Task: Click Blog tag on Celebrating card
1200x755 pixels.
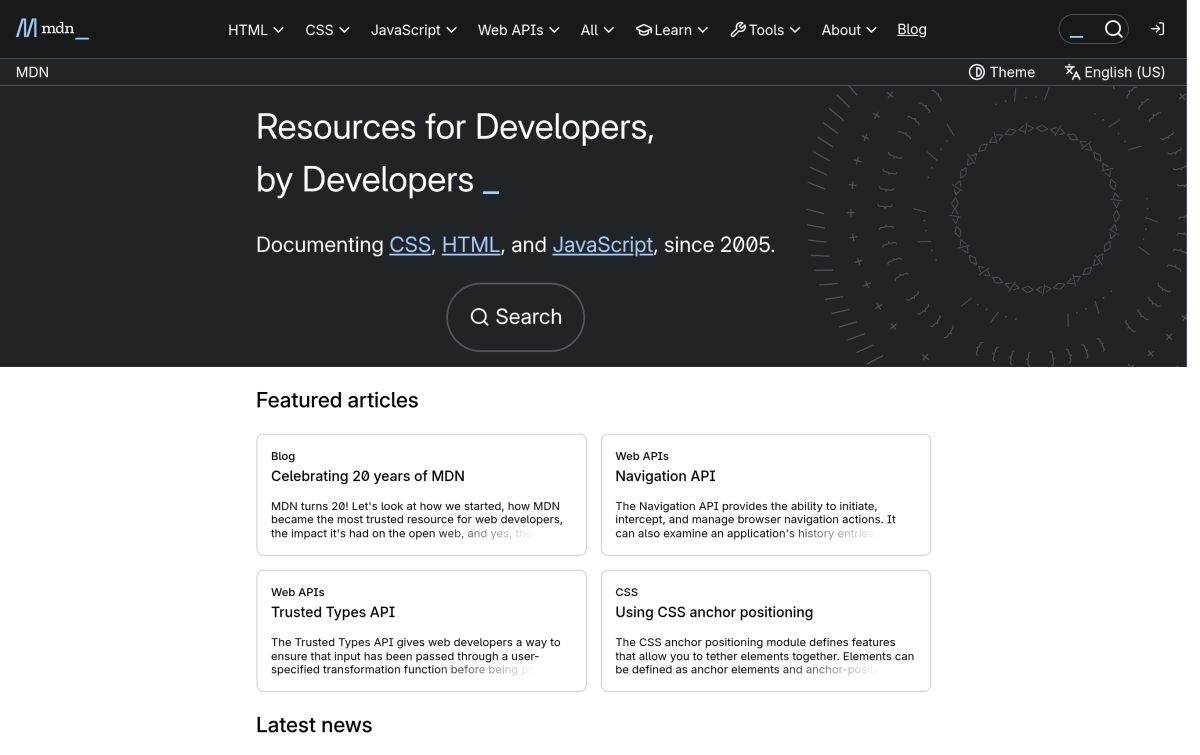Action: [x=283, y=456]
